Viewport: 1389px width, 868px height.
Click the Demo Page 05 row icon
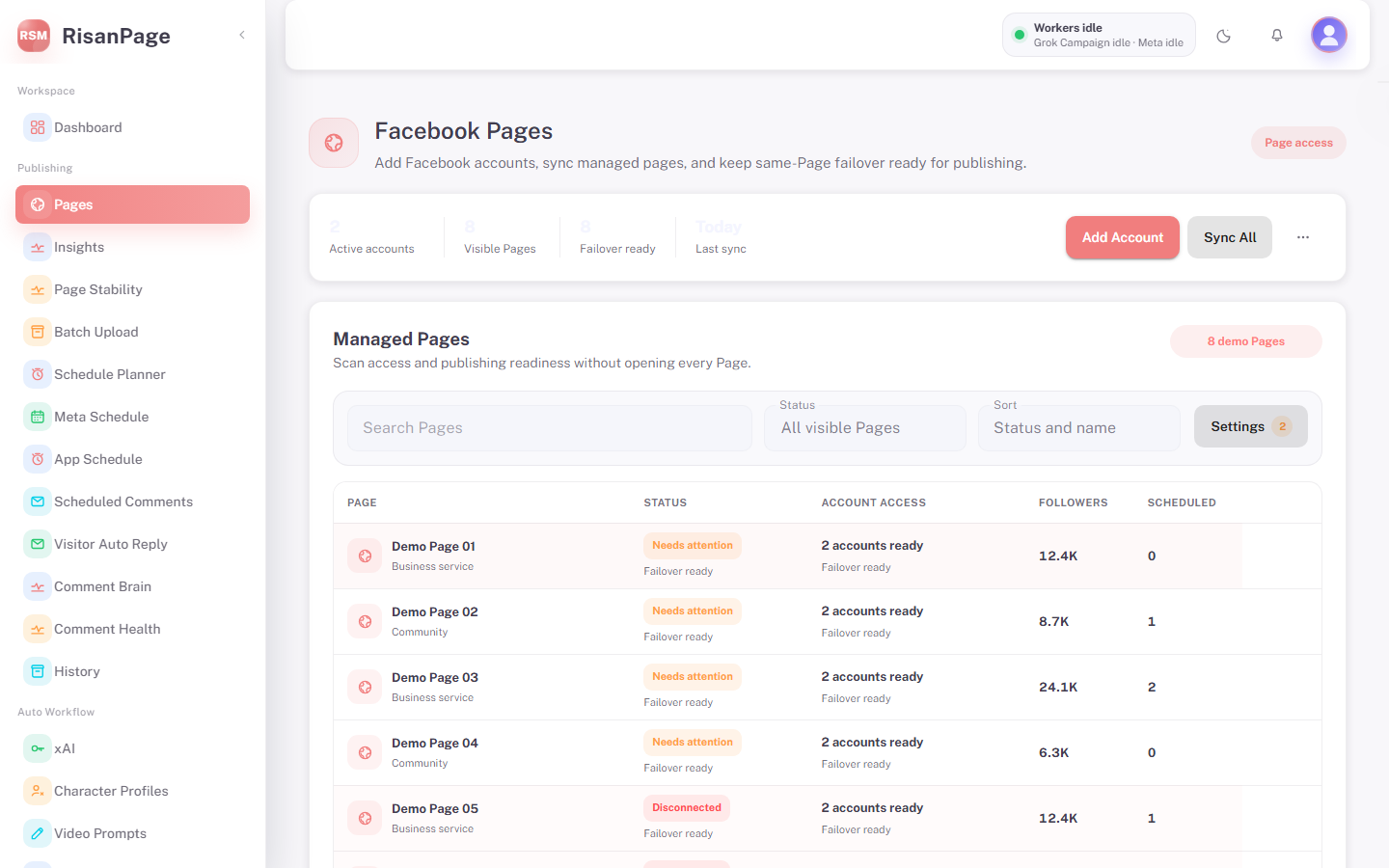[x=365, y=818]
